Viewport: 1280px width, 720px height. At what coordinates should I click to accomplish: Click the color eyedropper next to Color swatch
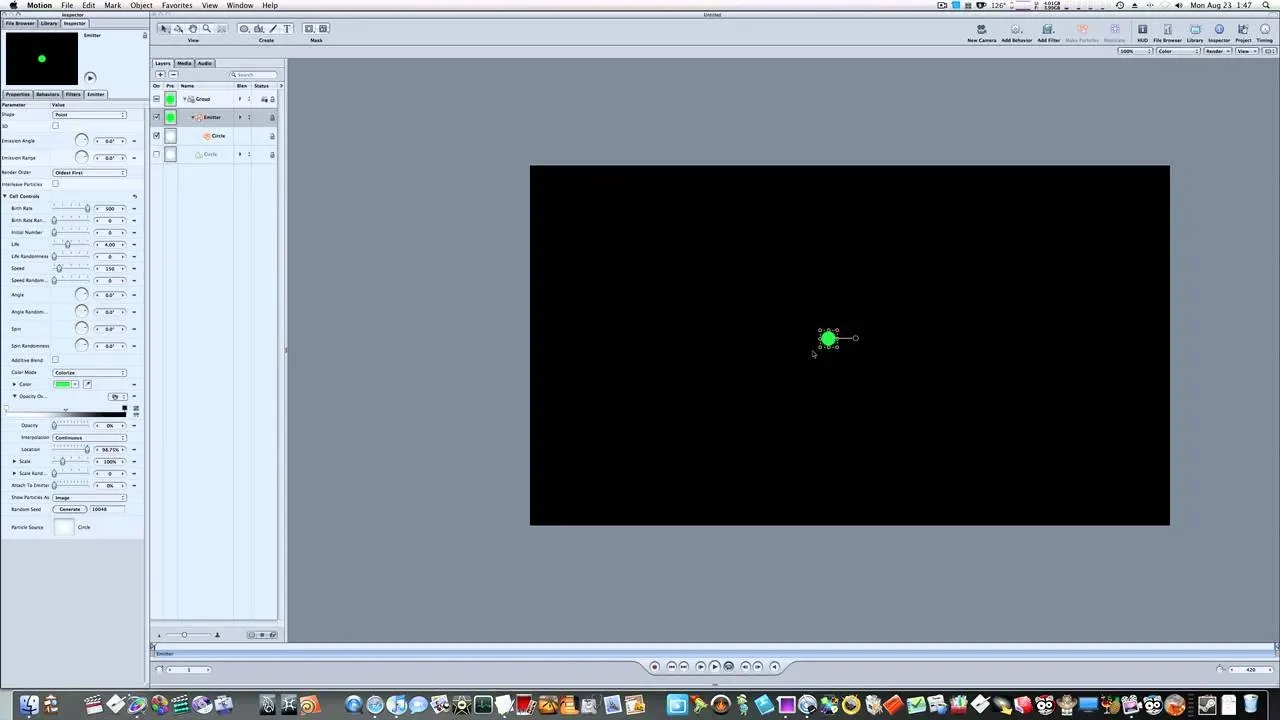click(x=87, y=384)
